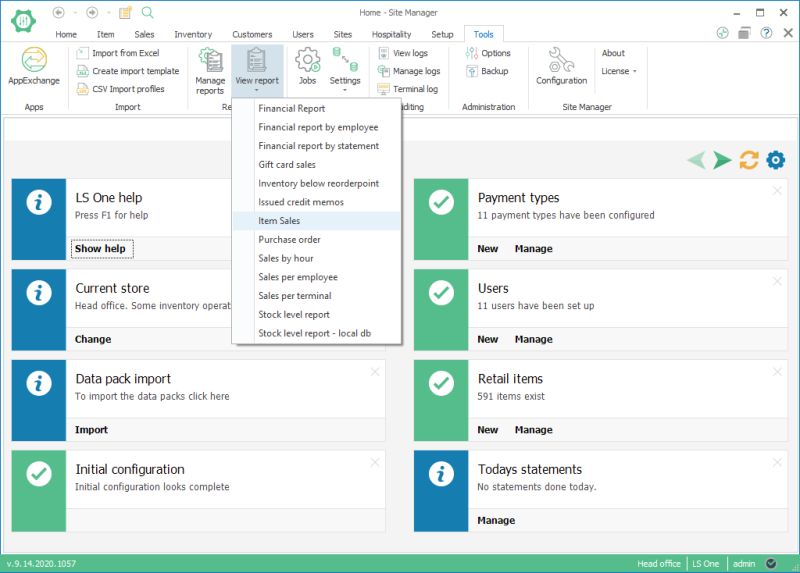Click the search magnifier in title bar
Screen dimensions: 800x573
[x=148, y=12]
